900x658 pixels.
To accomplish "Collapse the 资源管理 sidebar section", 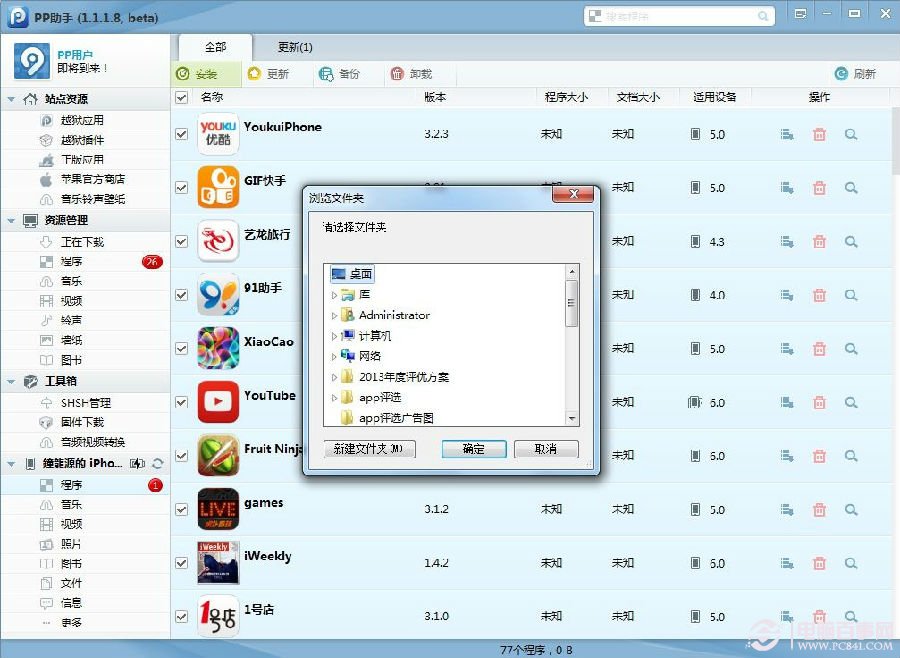I will [11, 220].
